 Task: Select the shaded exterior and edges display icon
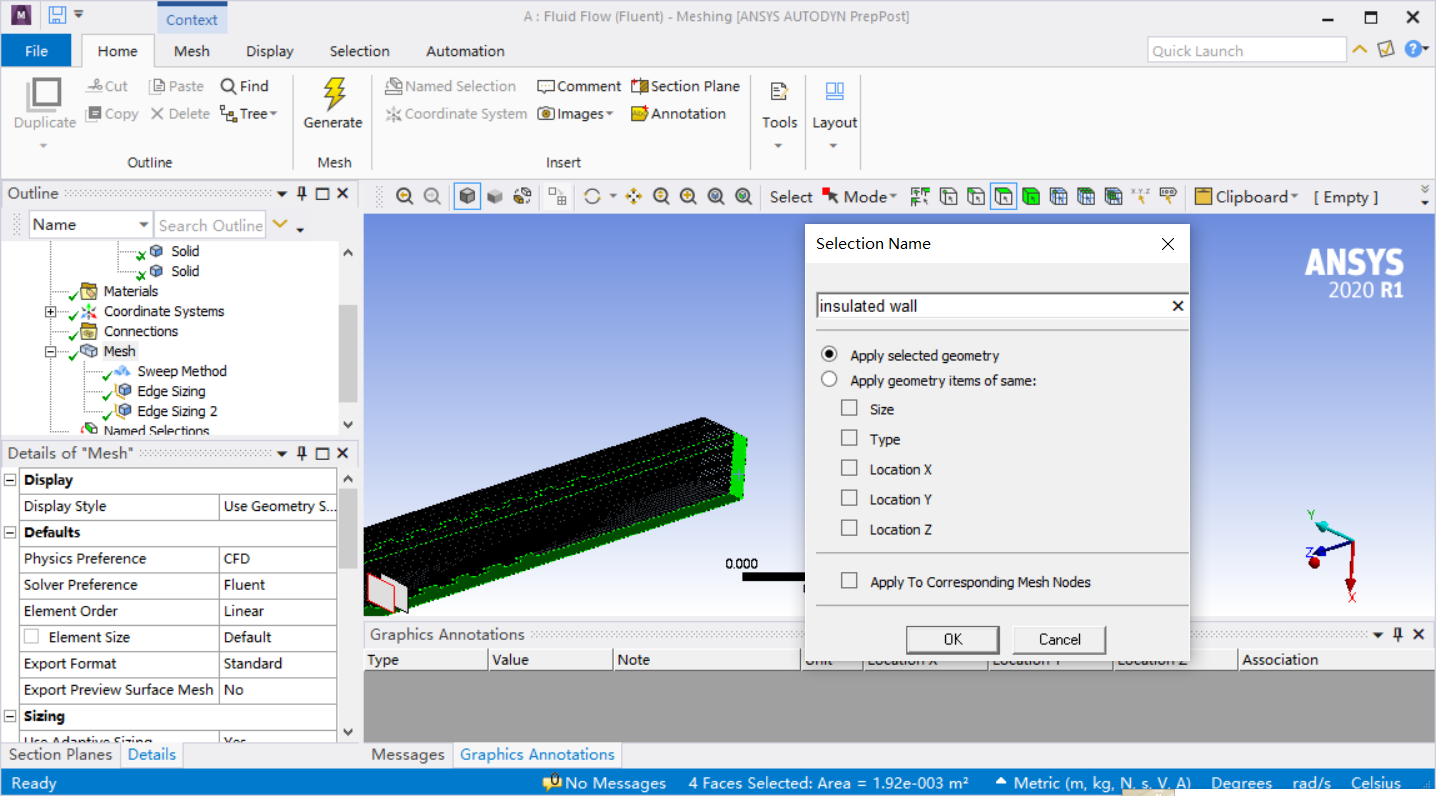(467, 197)
